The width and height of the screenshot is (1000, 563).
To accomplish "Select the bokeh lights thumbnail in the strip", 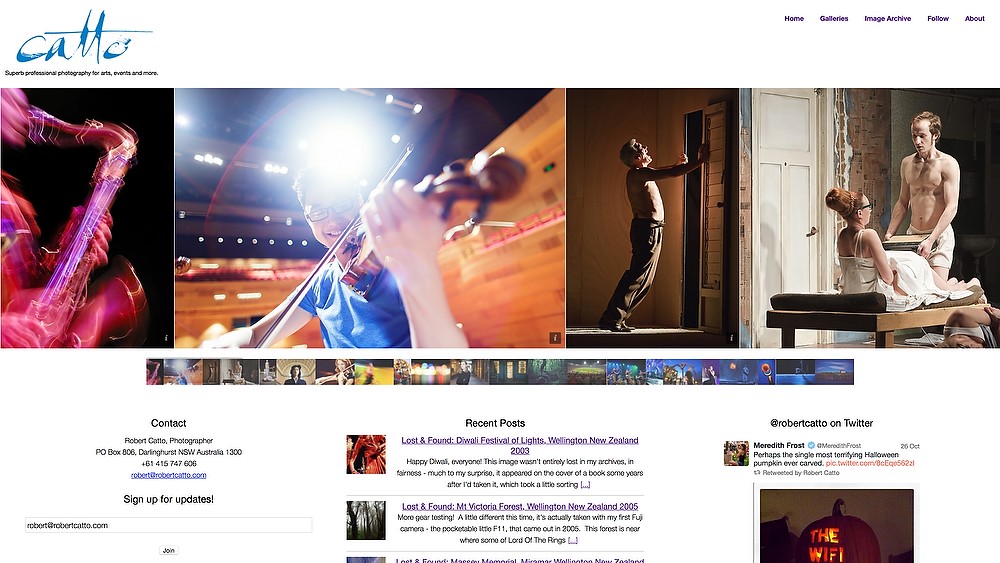I will [430, 372].
